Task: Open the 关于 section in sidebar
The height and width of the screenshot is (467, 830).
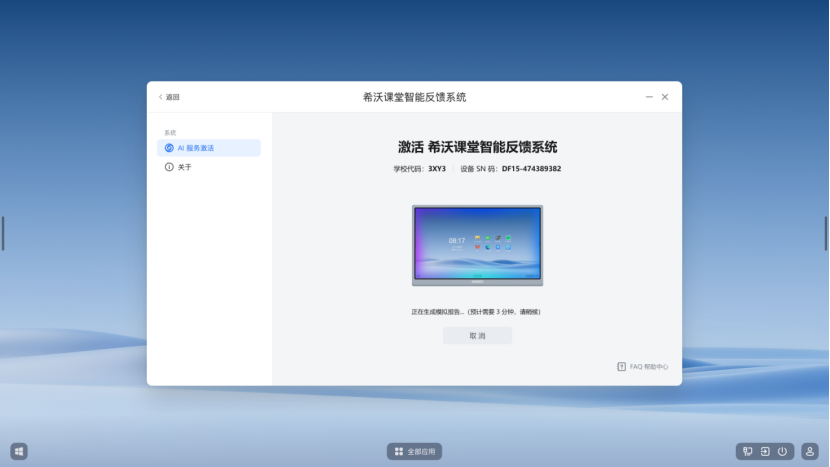Action: [x=184, y=167]
